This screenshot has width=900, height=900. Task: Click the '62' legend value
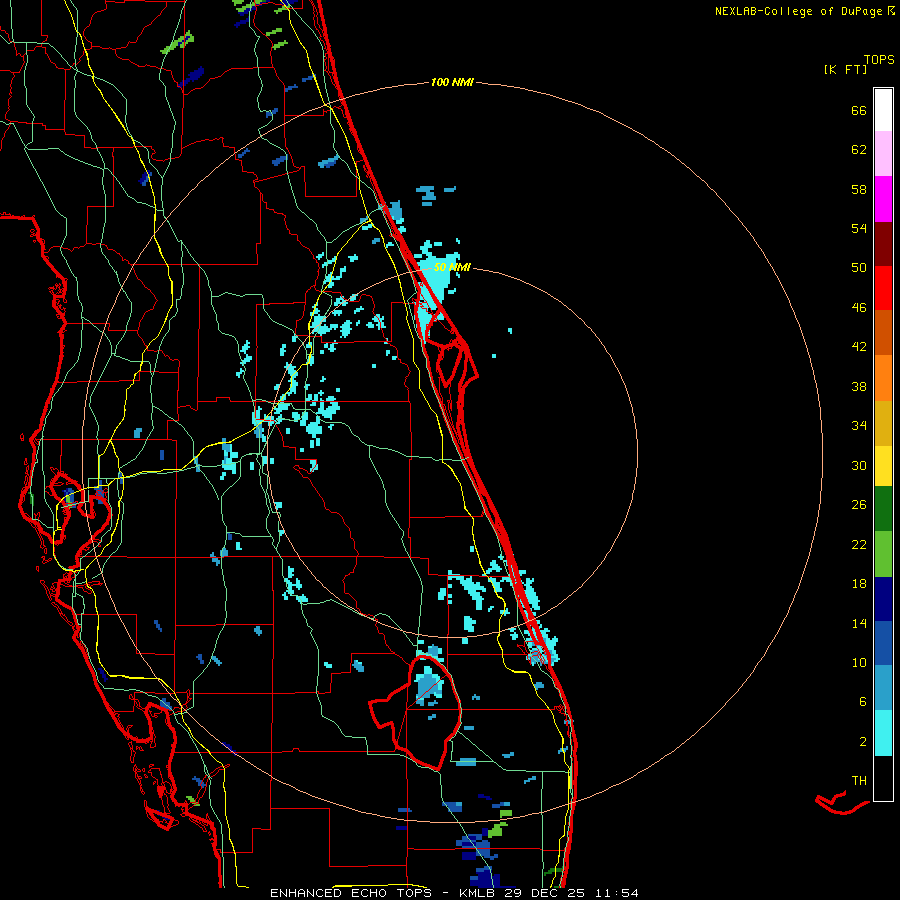(859, 150)
